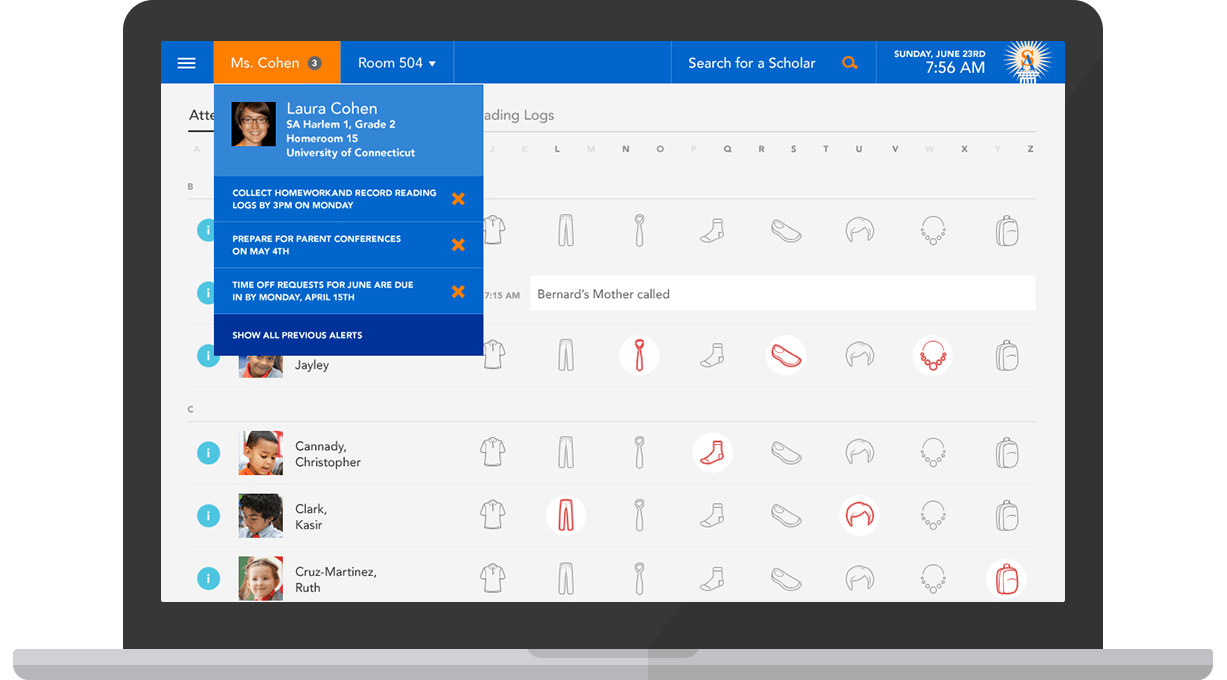The width and height of the screenshot is (1227, 680).
Task: Expand Show All Previous Alerts
Action: pos(300,335)
